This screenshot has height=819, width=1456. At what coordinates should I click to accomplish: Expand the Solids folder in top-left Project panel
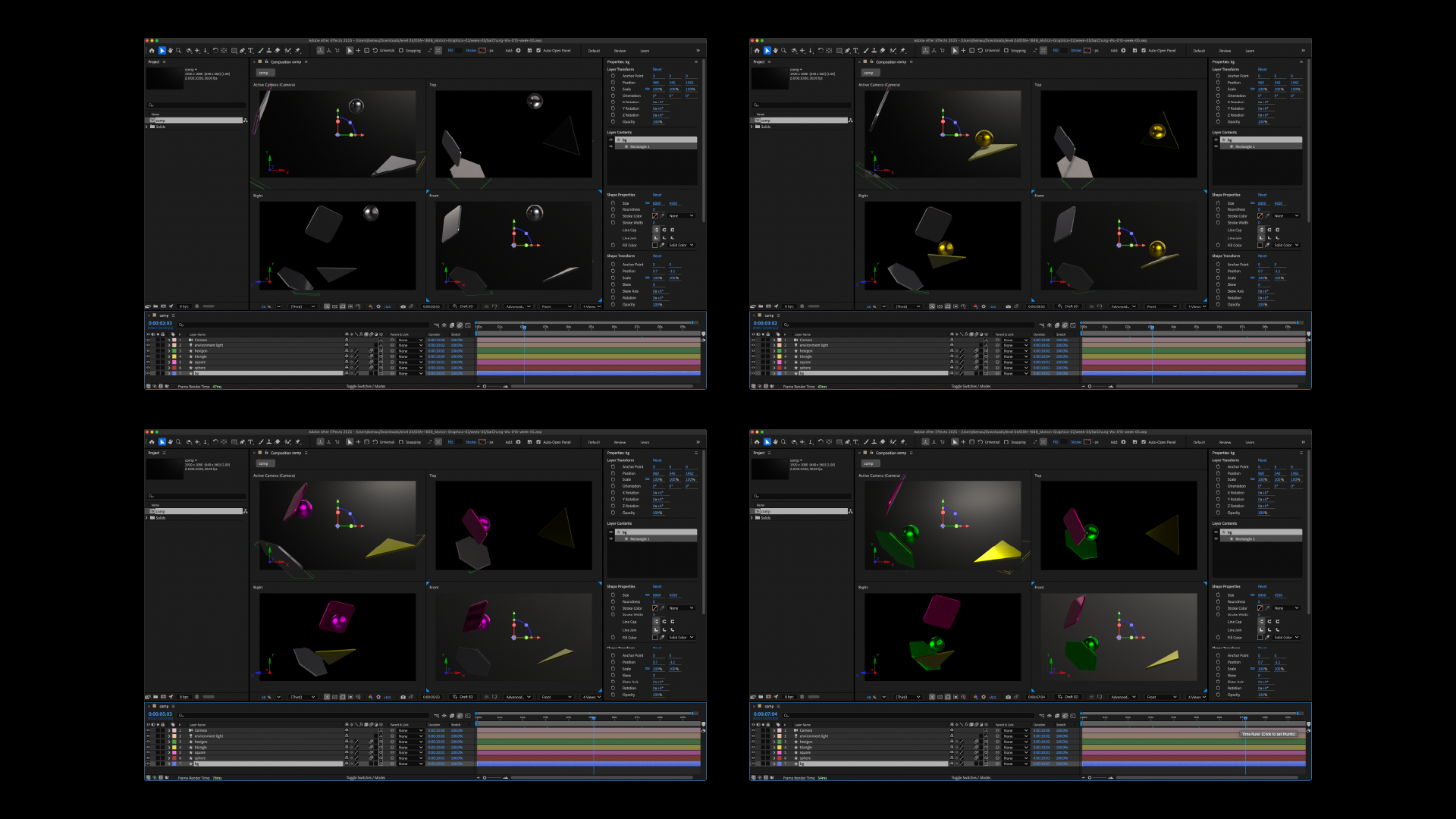(147, 127)
